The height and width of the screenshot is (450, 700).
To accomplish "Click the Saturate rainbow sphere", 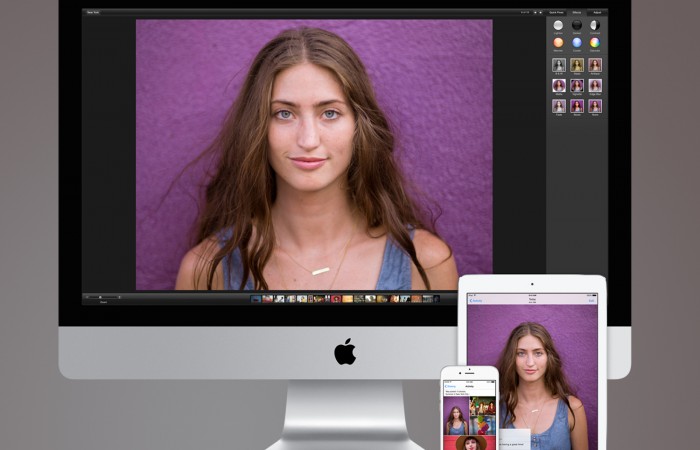I will pyautogui.click(x=595, y=43).
